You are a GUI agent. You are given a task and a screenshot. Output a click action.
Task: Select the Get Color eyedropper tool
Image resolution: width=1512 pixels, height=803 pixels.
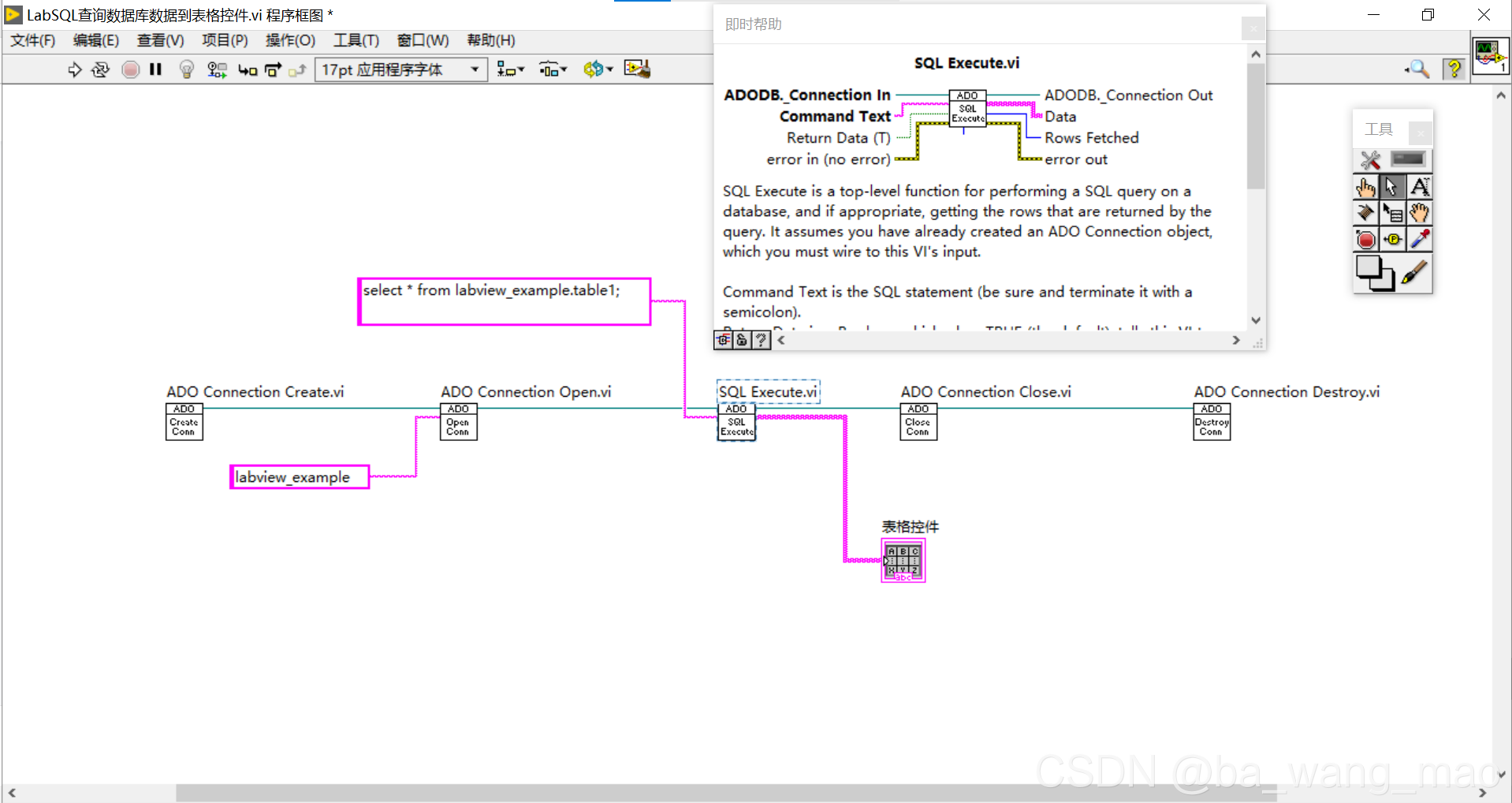(x=1420, y=239)
